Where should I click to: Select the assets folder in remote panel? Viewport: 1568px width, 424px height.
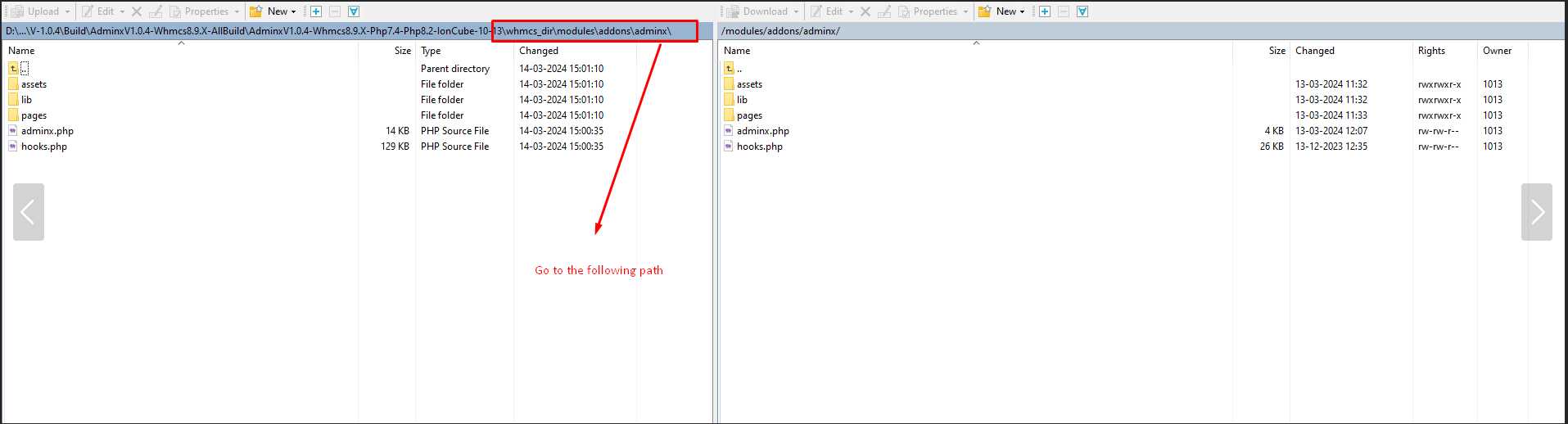(x=749, y=84)
